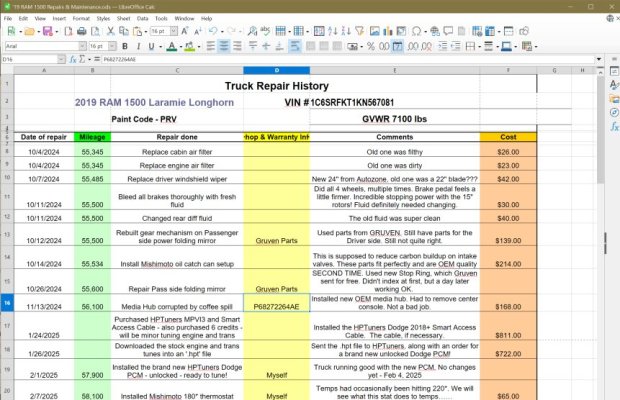Open the Function Wizard fx icon
620x400 pixels.
coord(73,59)
